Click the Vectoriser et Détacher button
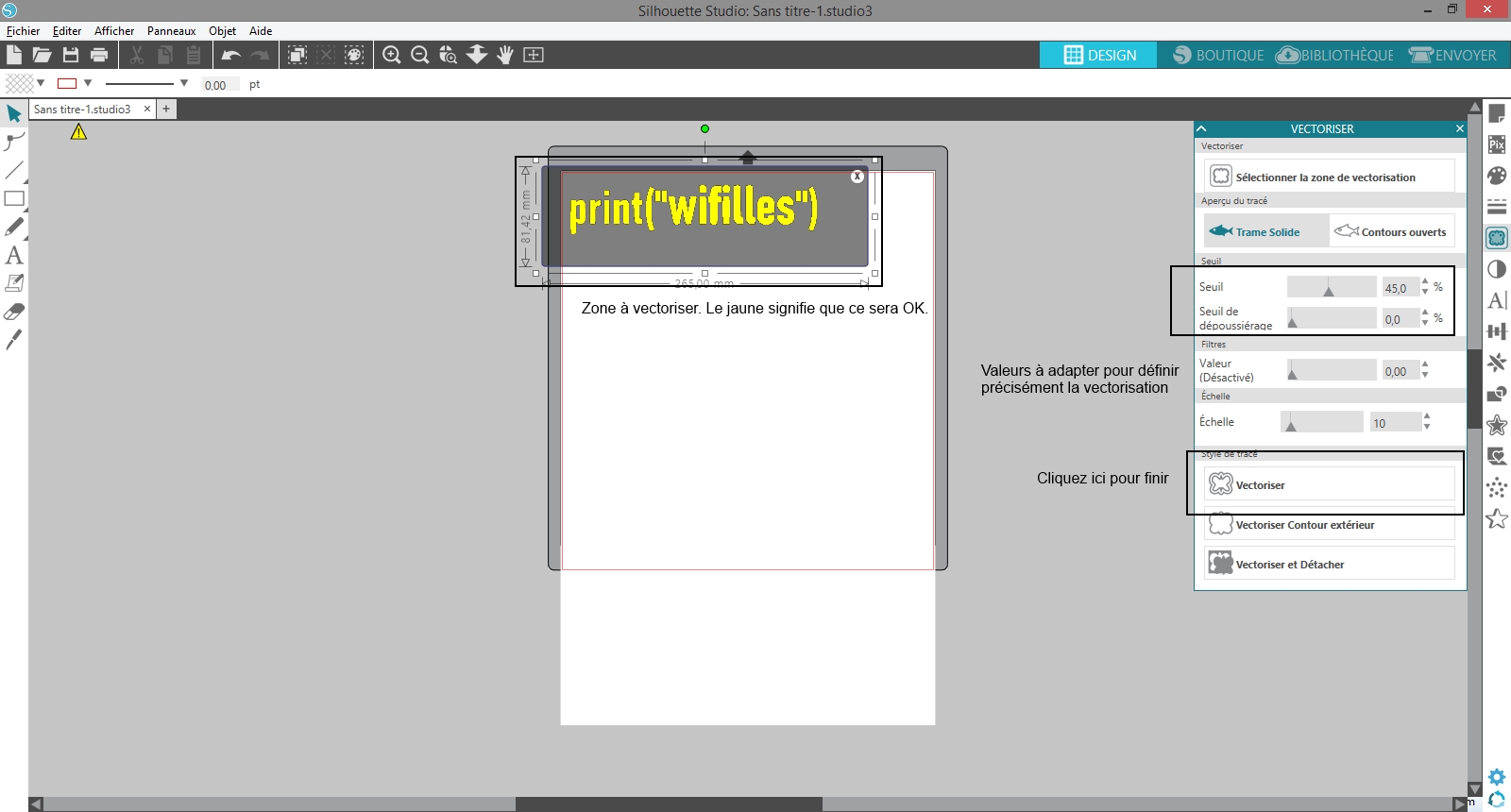This screenshot has height=812, width=1511. pos(1329,564)
